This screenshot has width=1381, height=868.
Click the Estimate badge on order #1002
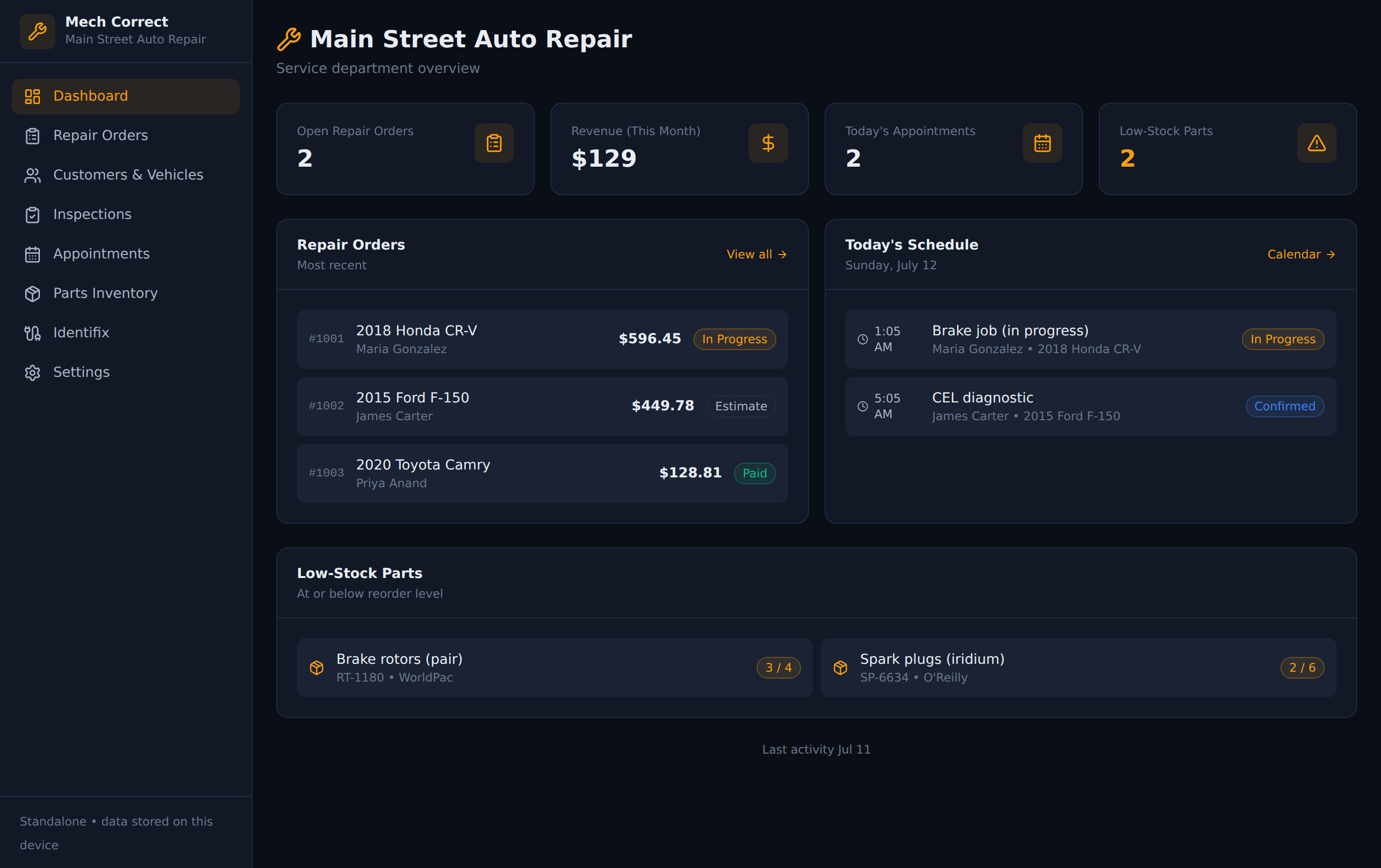(741, 406)
